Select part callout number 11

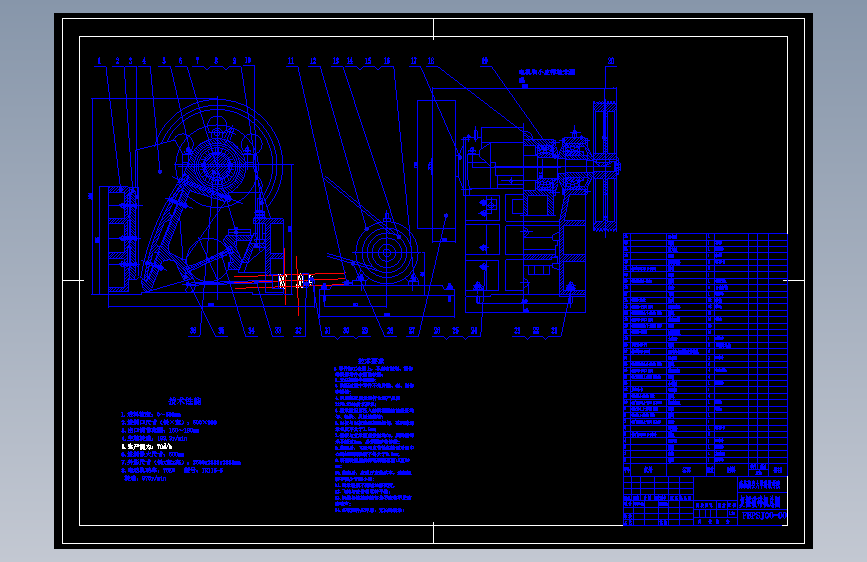point(291,61)
